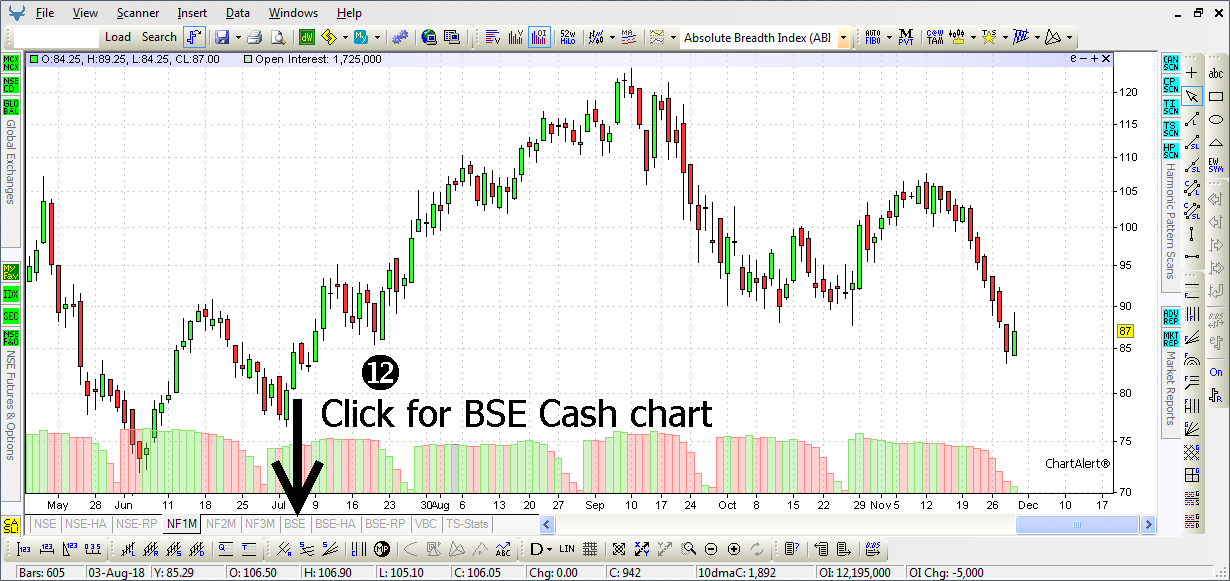
Task: Open the Global Exchanges side tab
Action: pos(11,163)
